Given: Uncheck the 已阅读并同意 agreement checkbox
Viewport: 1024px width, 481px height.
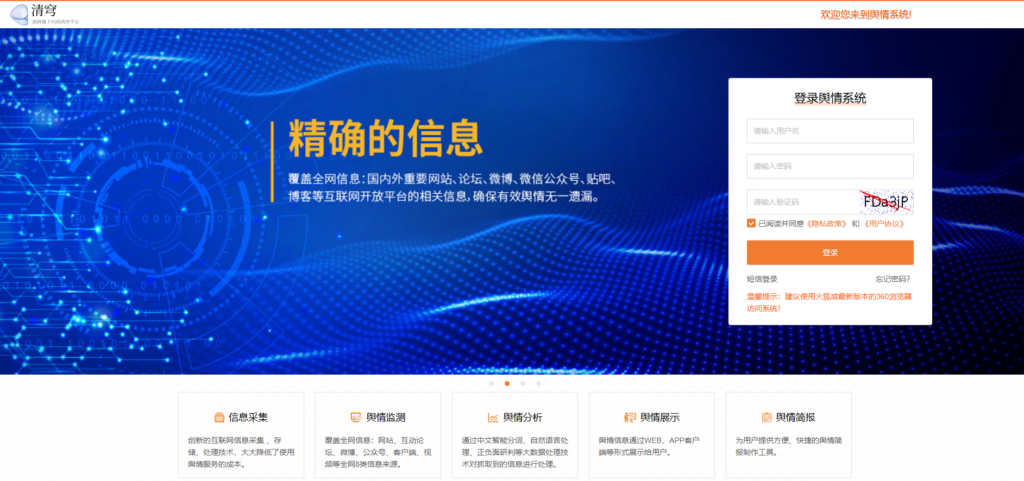Looking at the screenshot, I should click(751, 223).
